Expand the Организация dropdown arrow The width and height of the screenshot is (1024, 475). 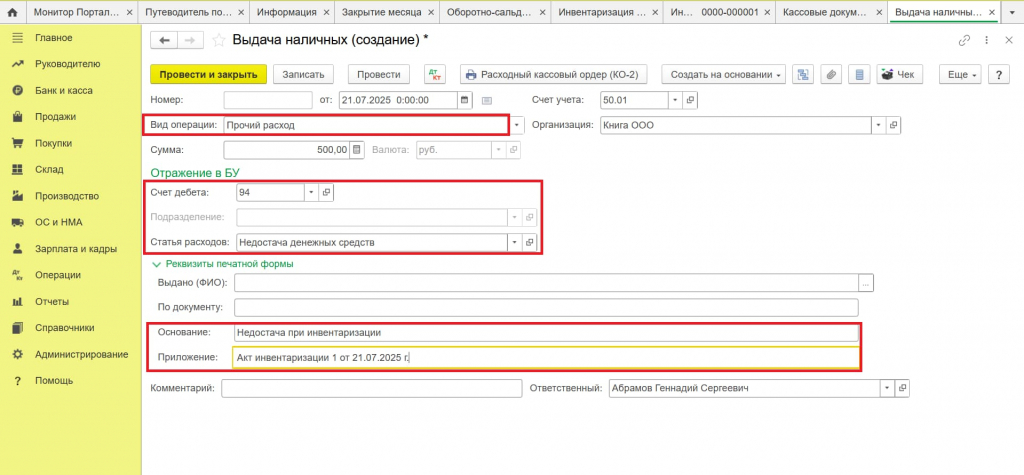pyautogui.click(x=879, y=125)
